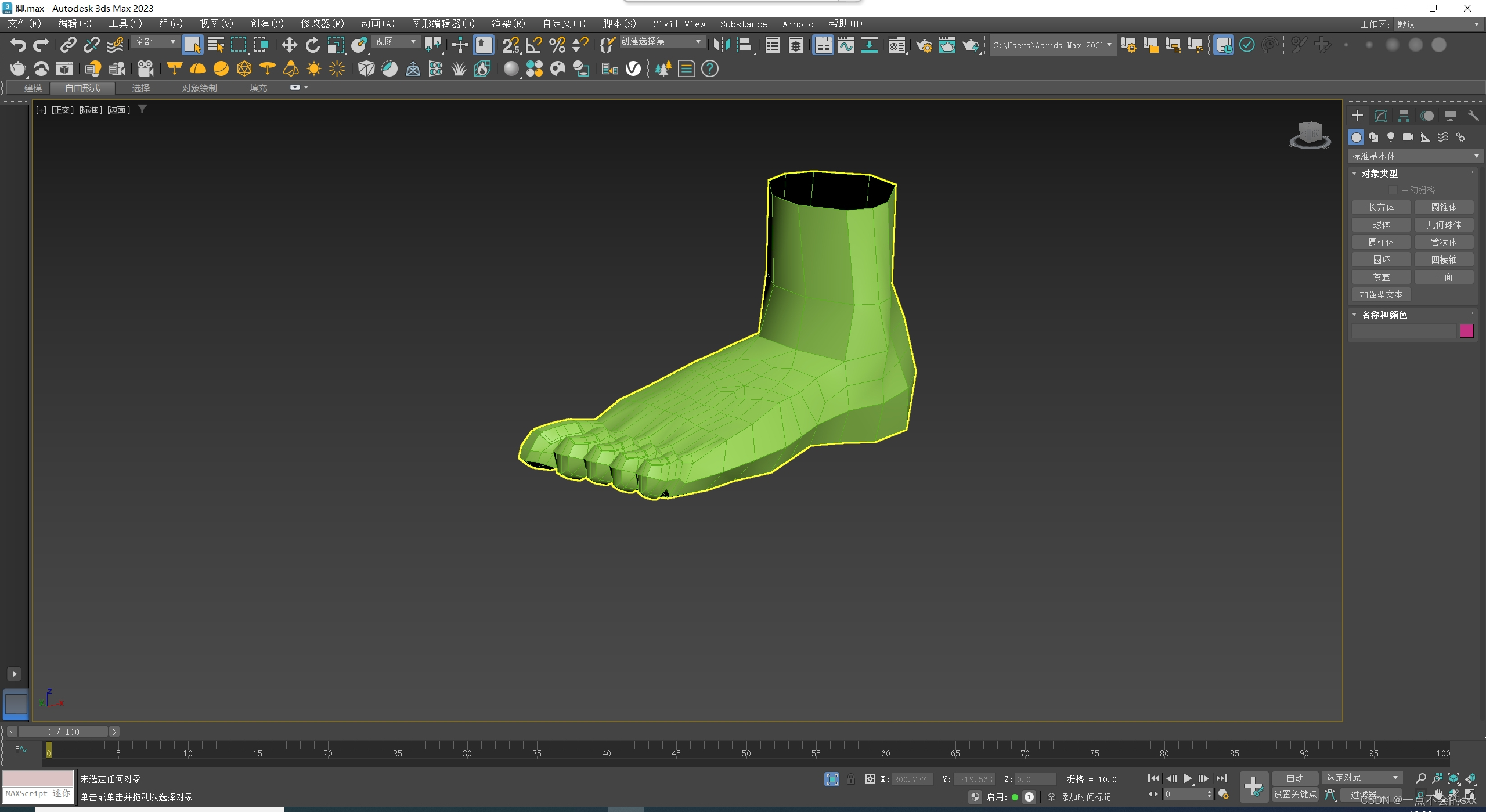This screenshot has width=1486, height=812.
Task: Enable the Auto Grid (自动栅格) checkbox
Action: [1393, 190]
